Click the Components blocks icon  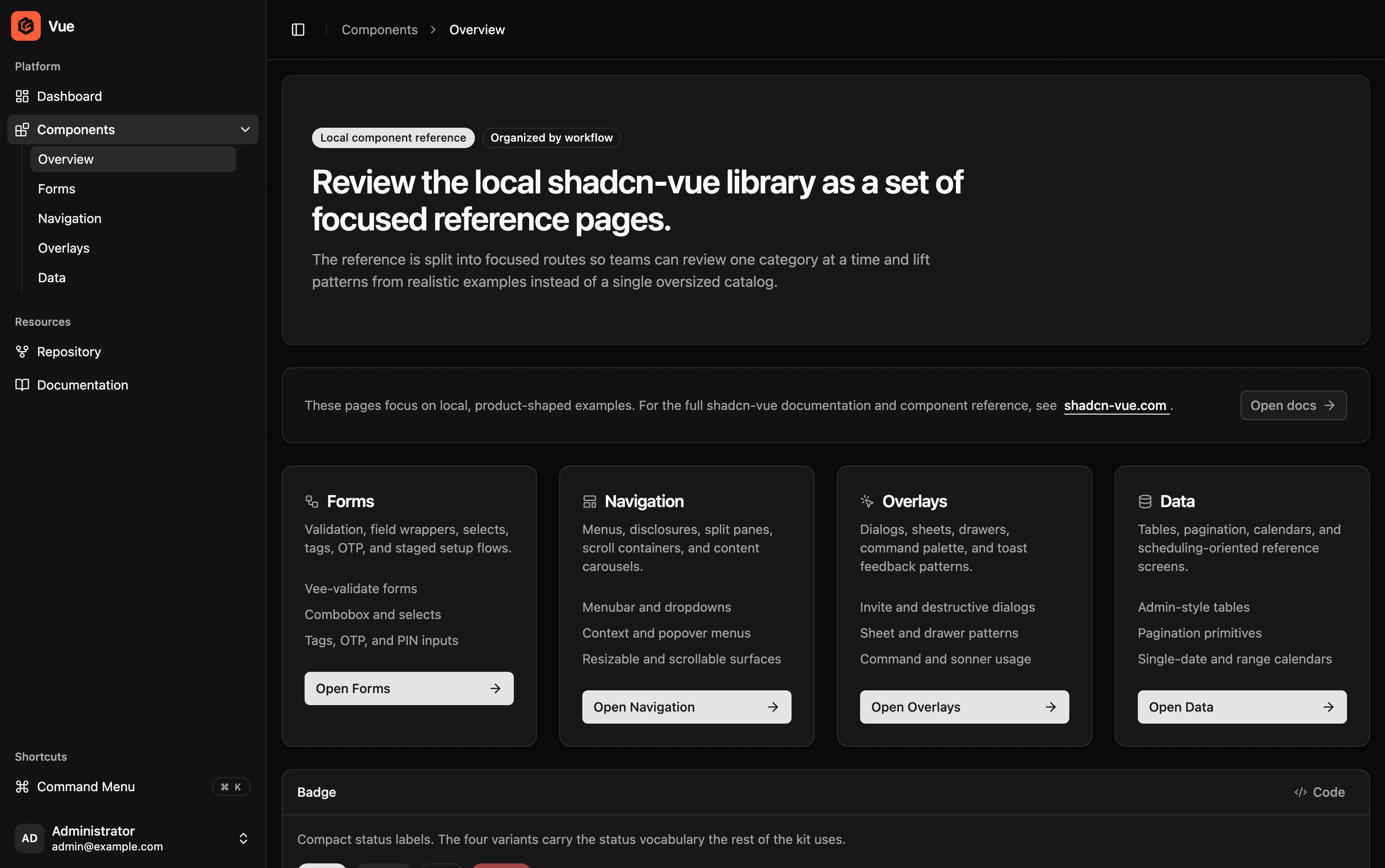click(22, 130)
